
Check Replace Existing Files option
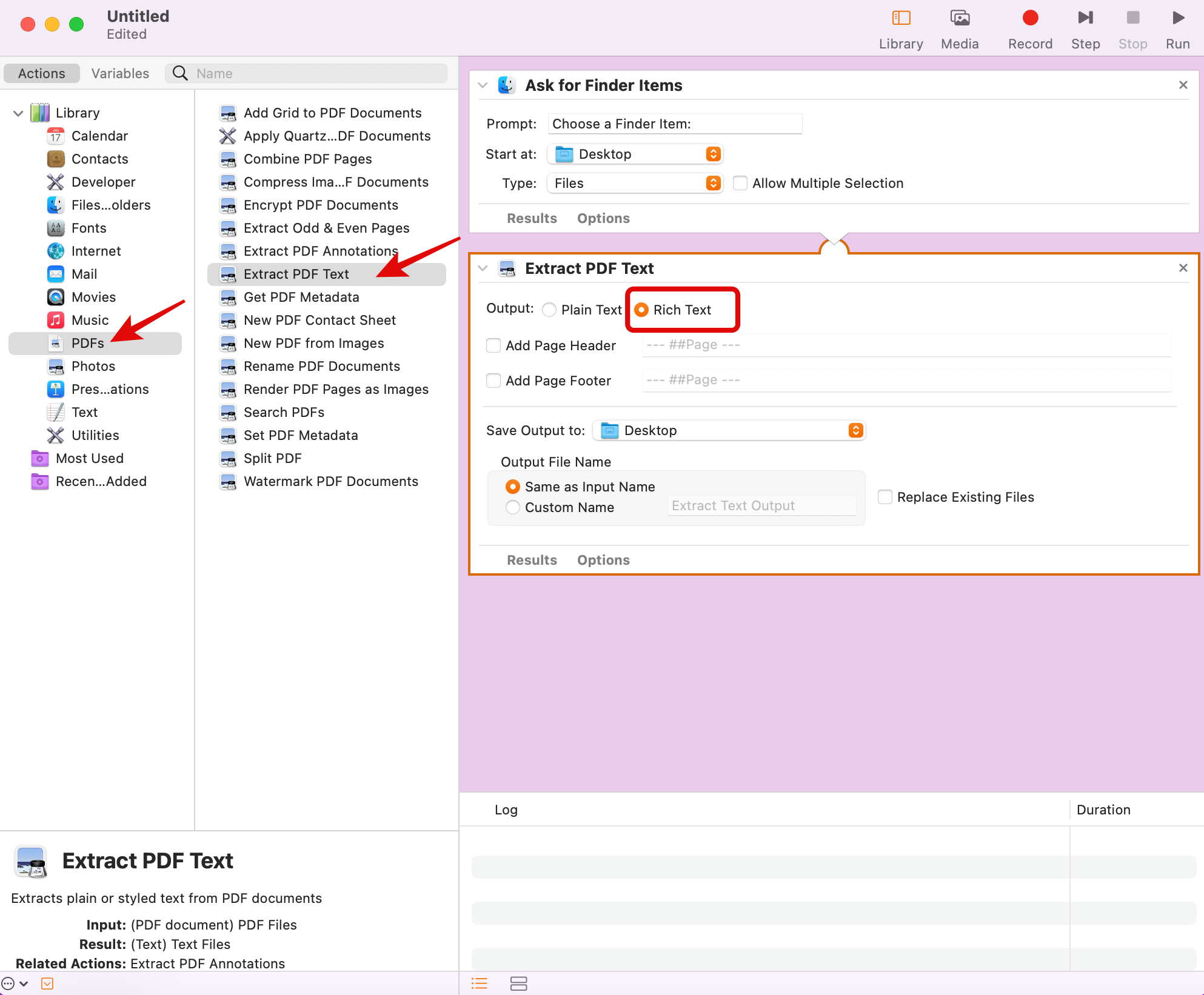pos(885,497)
